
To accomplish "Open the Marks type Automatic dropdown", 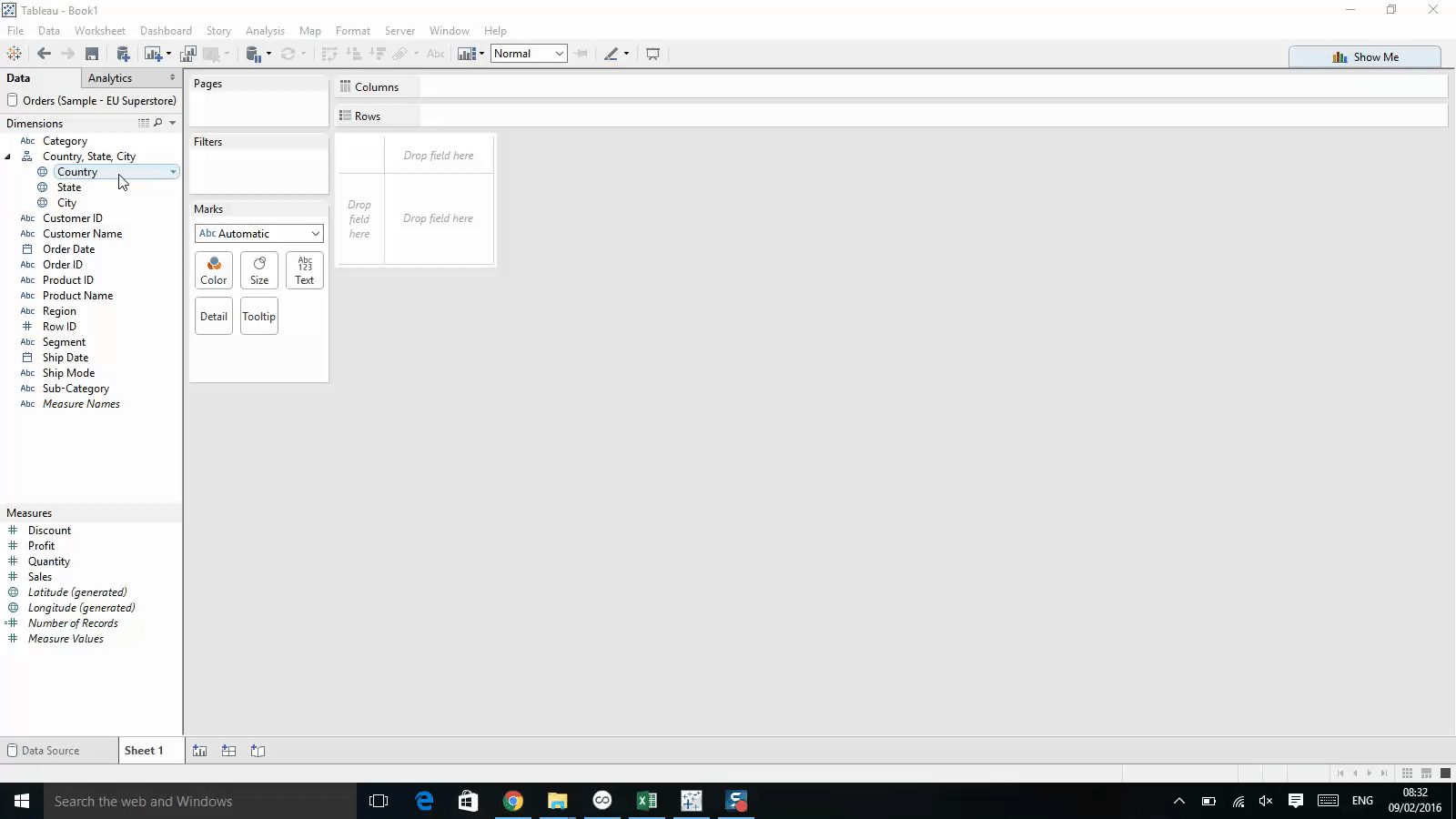I will 259,234.
